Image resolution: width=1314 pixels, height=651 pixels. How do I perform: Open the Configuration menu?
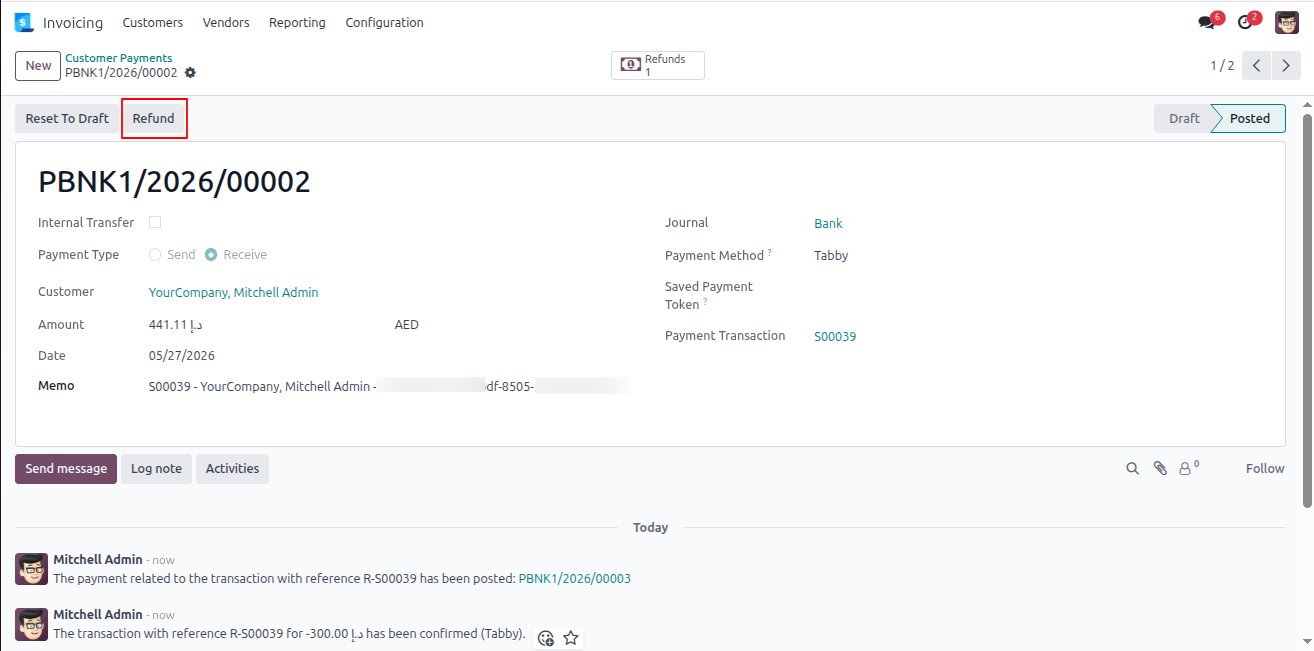coord(384,22)
